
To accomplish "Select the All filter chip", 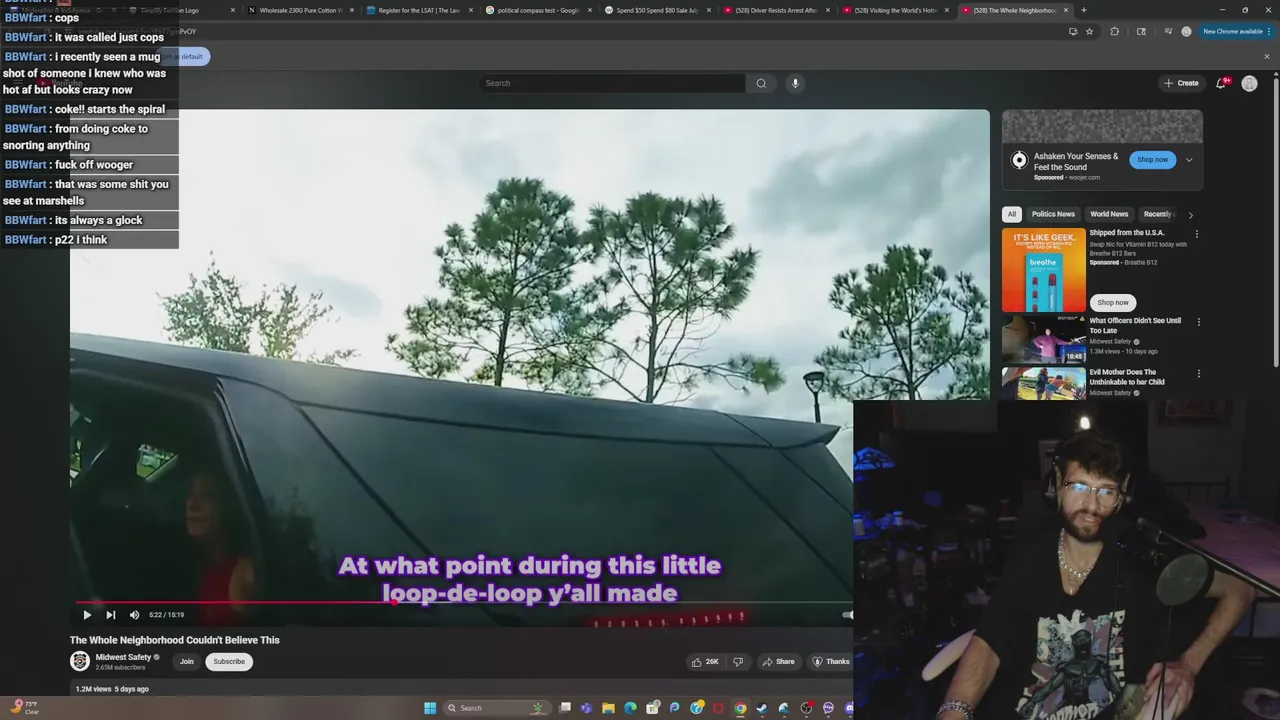I will (1012, 214).
